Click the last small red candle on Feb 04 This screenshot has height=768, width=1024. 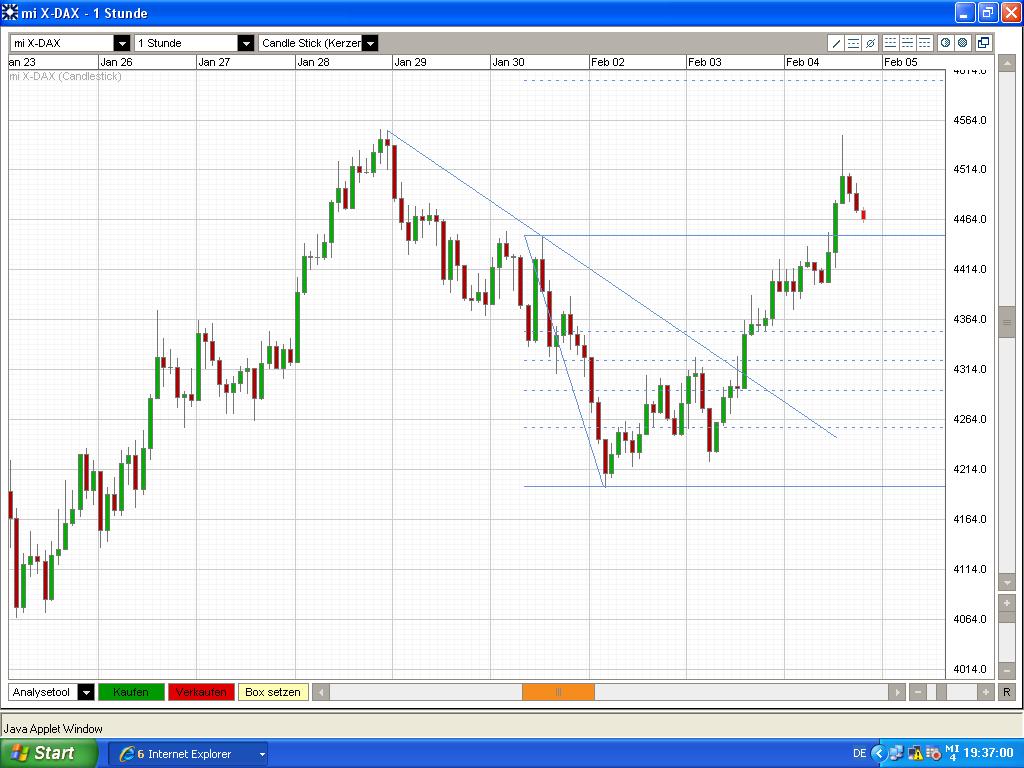(863, 215)
